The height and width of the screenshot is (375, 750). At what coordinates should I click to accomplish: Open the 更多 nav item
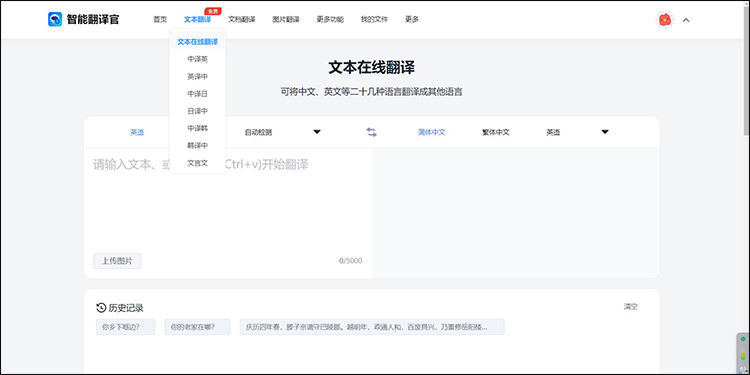412,20
